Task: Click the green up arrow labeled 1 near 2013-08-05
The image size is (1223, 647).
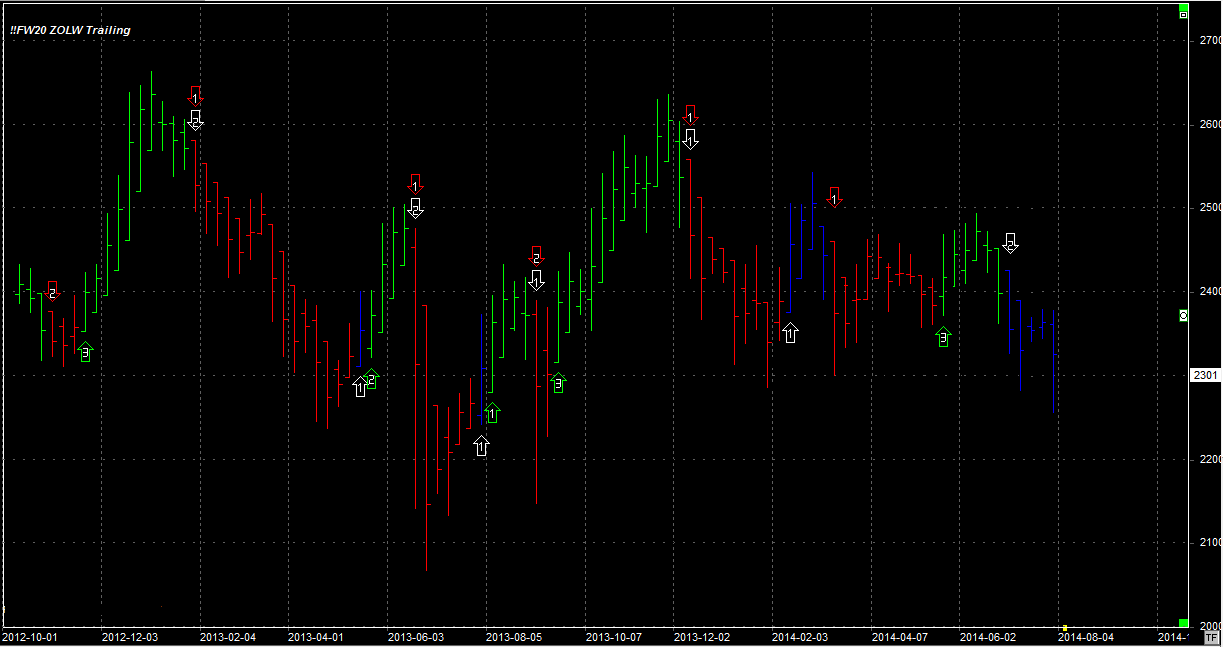Action: [491, 412]
